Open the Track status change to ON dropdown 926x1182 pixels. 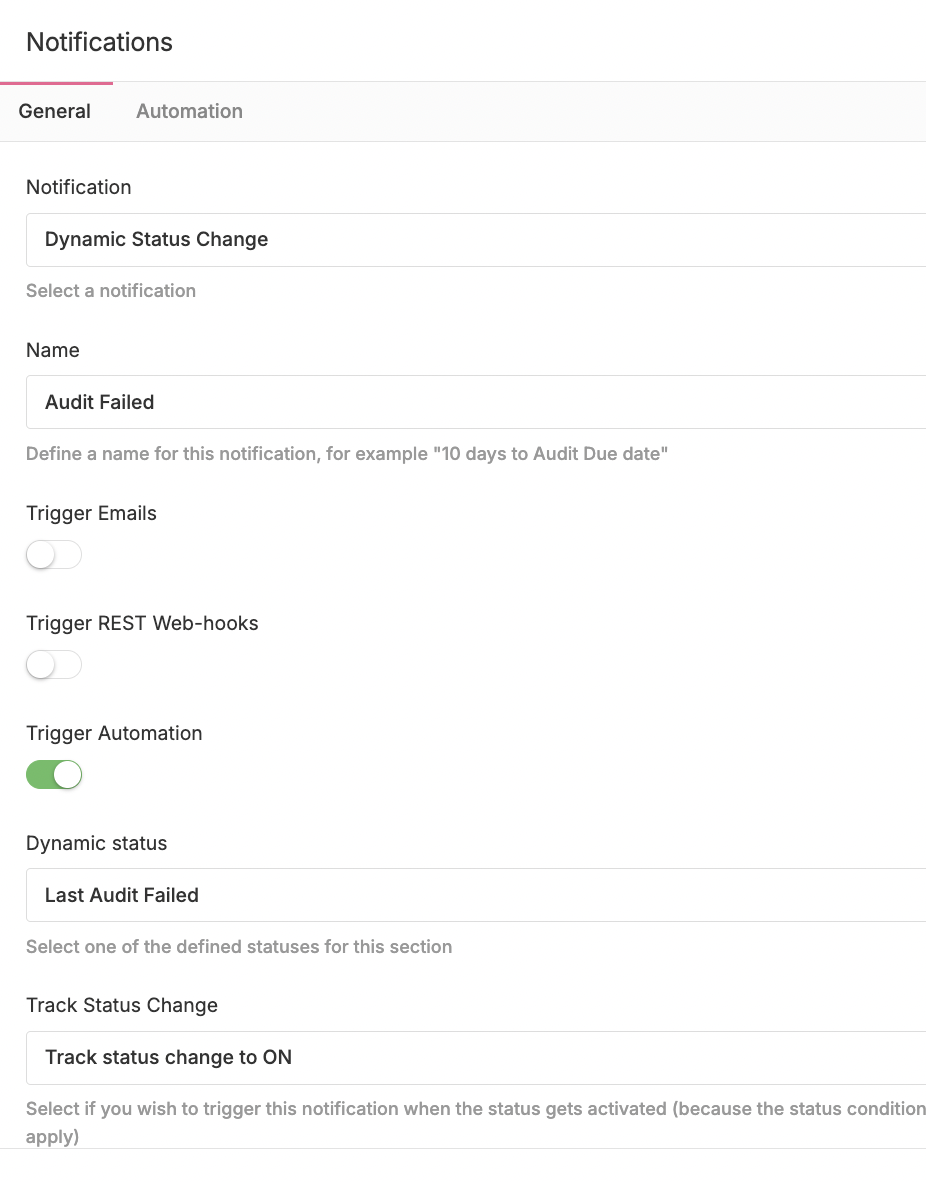point(476,1058)
